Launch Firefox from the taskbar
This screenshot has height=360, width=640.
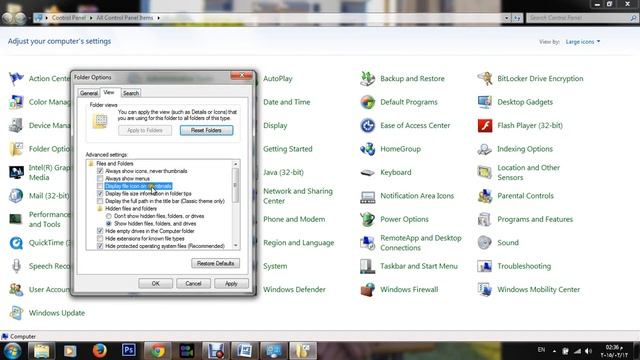(x=99, y=351)
